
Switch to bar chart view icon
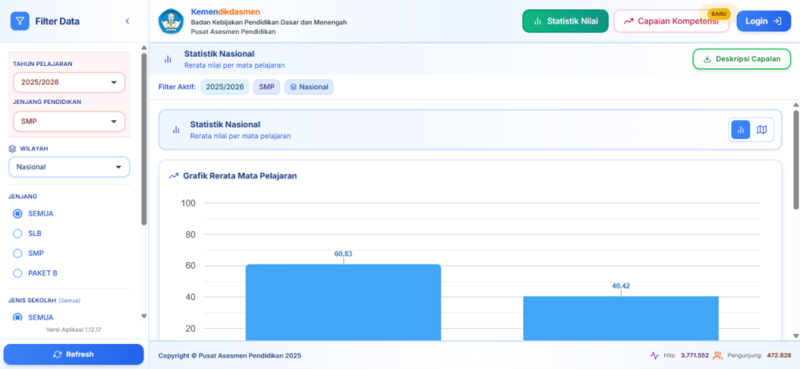(740, 130)
